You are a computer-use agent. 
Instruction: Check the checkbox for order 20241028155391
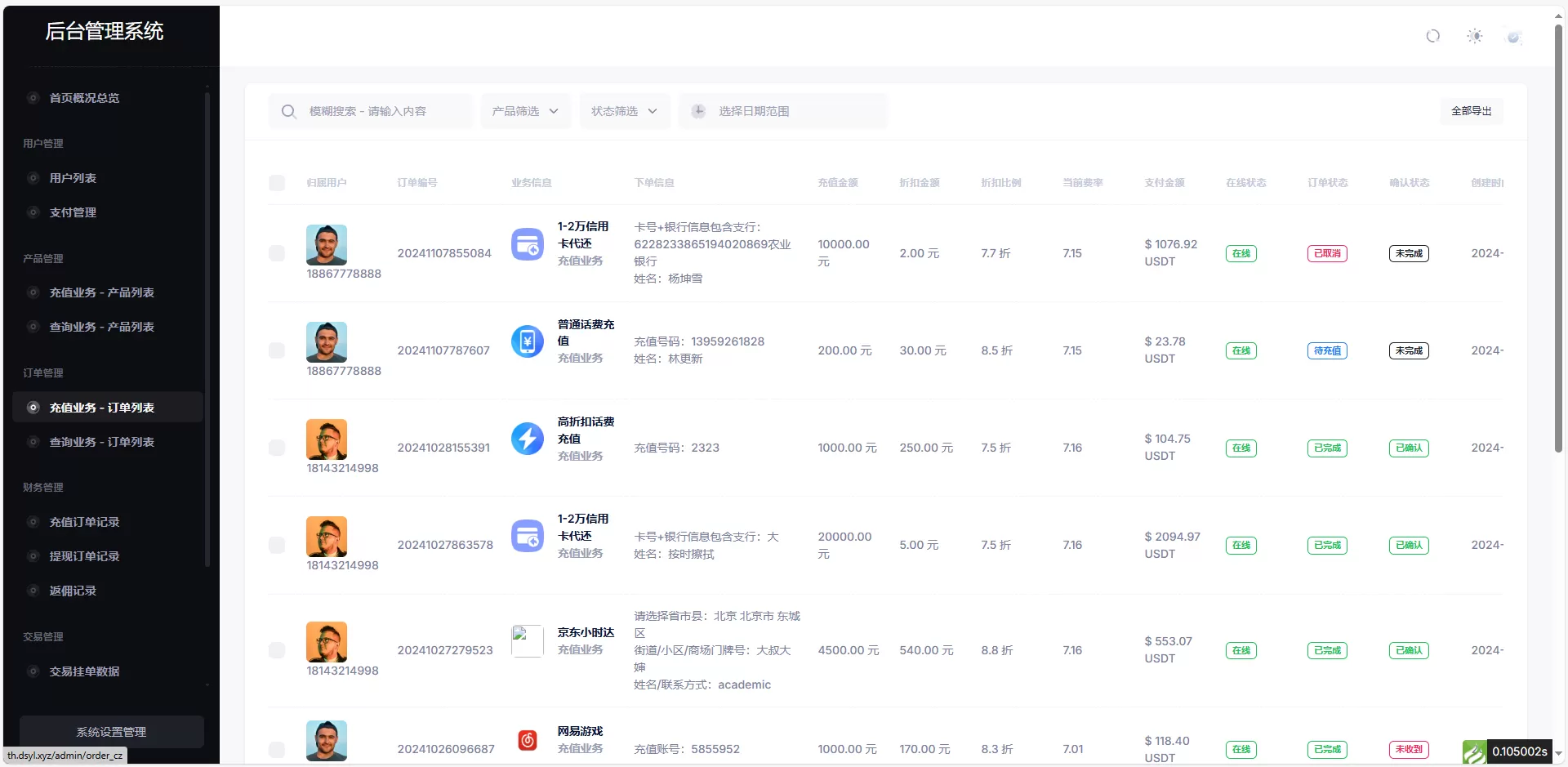(x=277, y=448)
